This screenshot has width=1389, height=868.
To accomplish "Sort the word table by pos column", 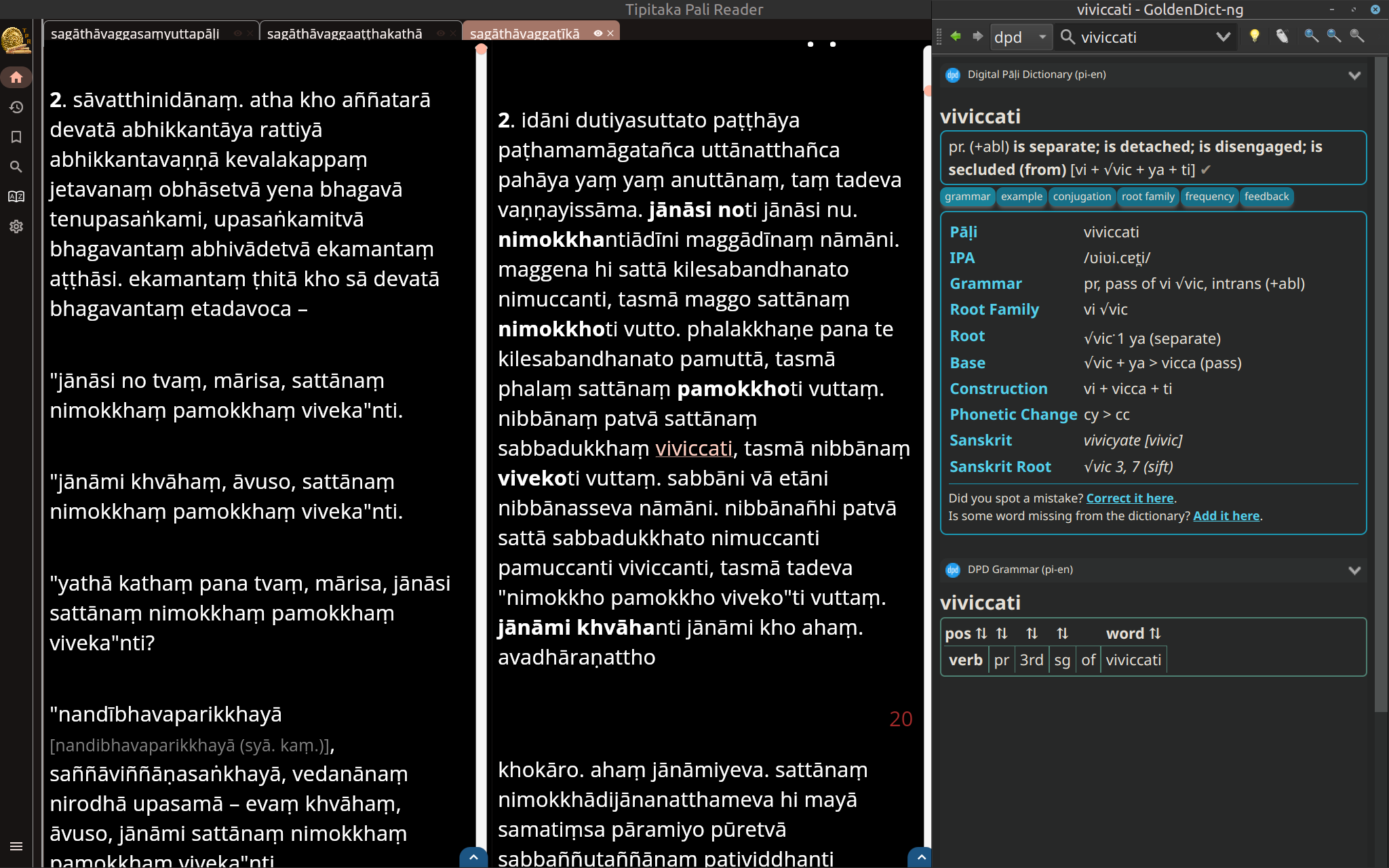I will click(981, 633).
